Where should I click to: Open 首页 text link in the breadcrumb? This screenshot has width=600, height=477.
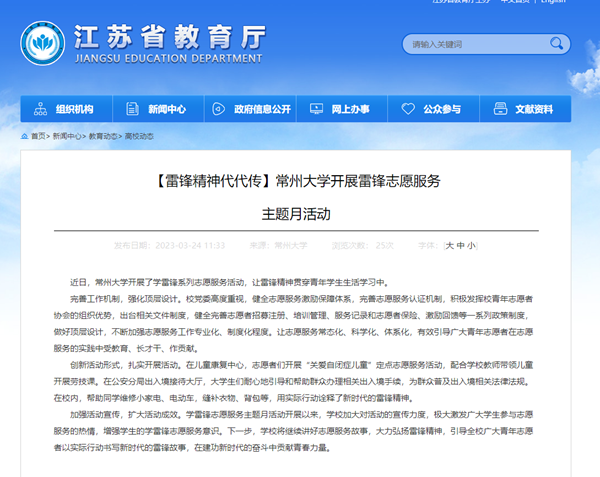[x=38, y=135]
